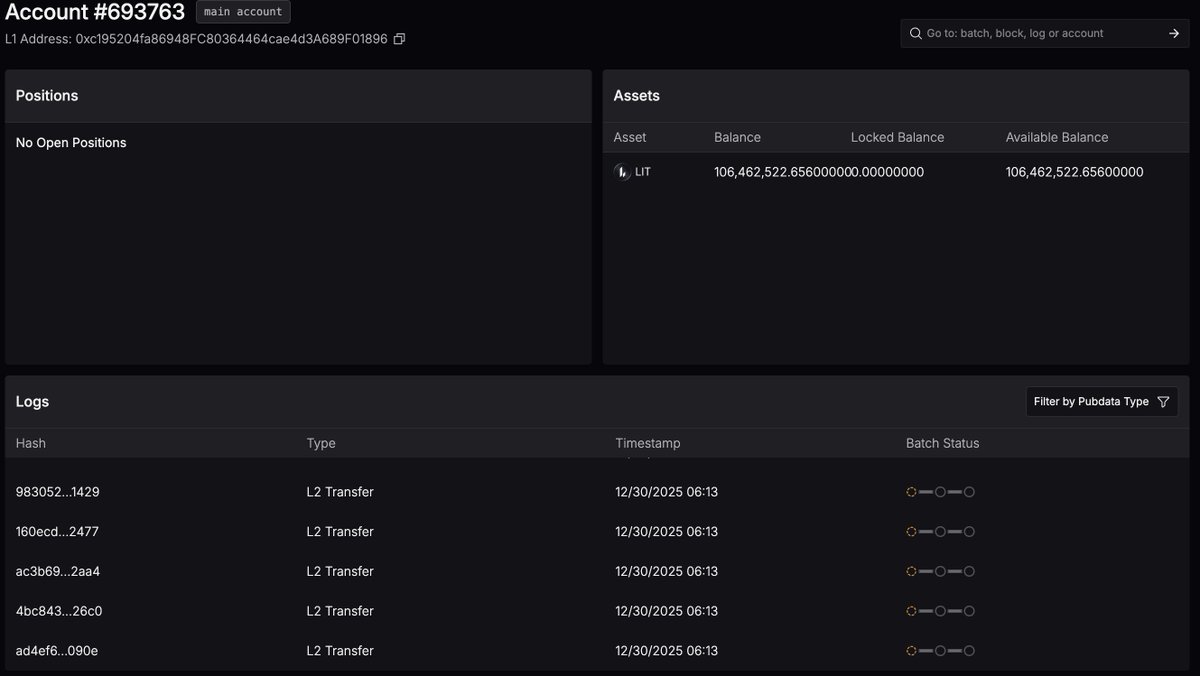Switch to the Positions panel
Screen dimensions: 1200x676
[46, 95]
